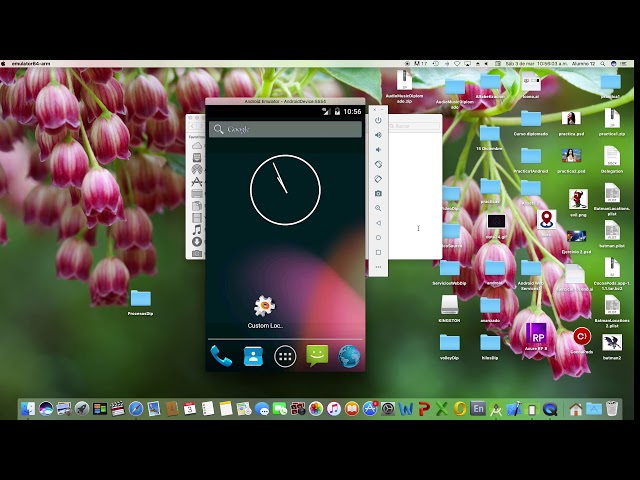Open the Trash in the Dock
The image size is (640, 480).
click(612, 409)
